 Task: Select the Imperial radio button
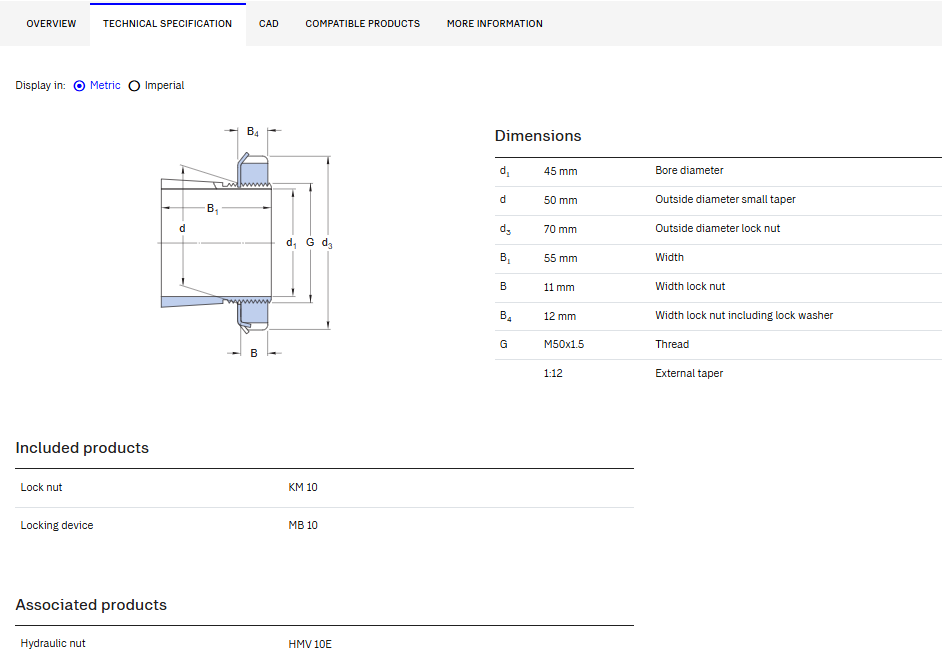tap(134, 86)
